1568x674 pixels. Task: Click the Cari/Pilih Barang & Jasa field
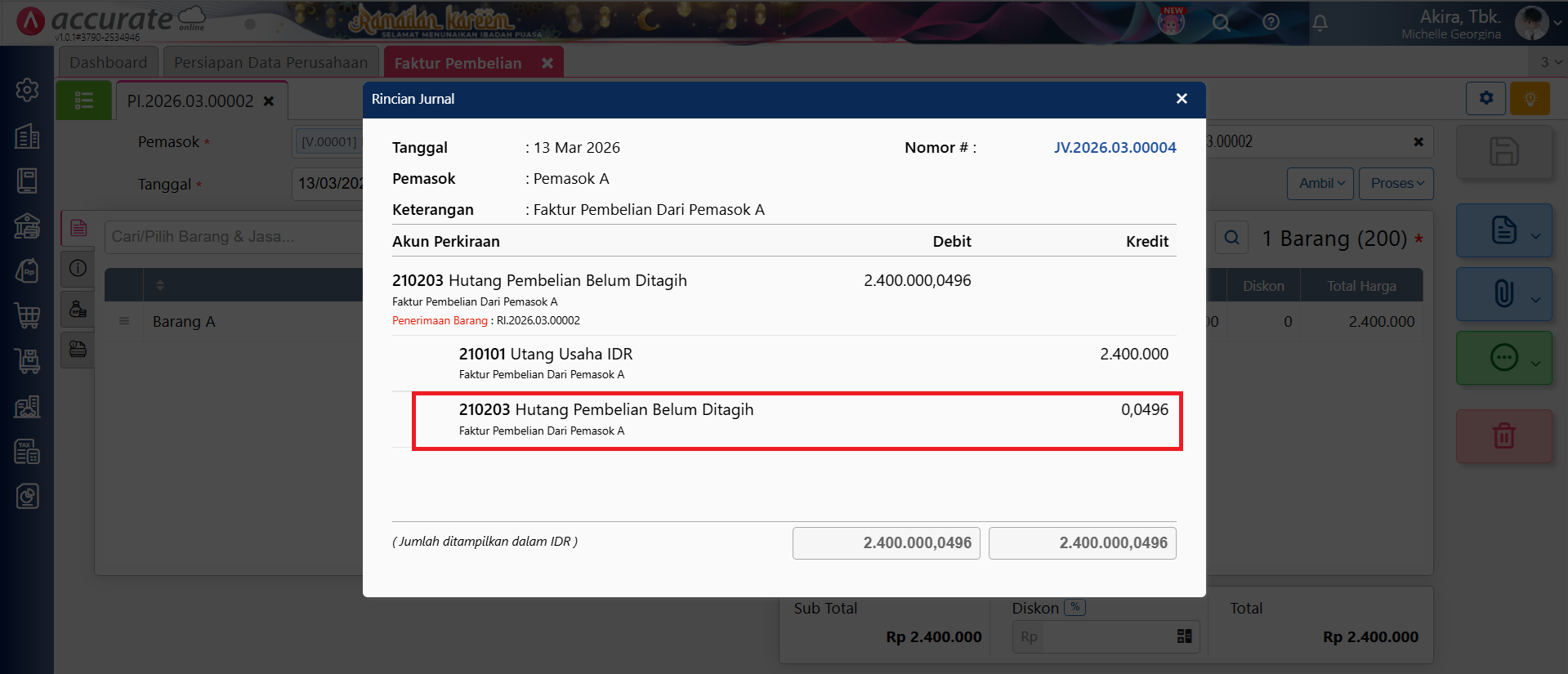click(233, 237)
